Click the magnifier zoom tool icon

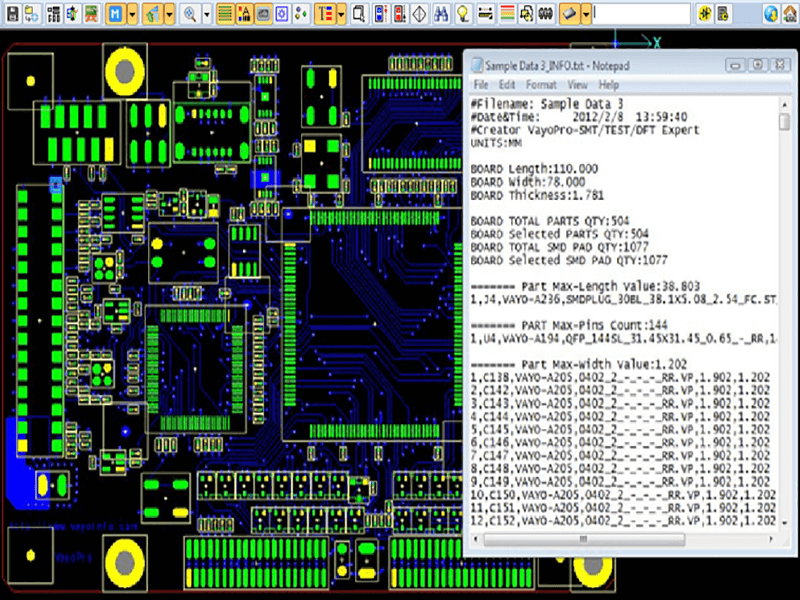click(x=189, y=14)
